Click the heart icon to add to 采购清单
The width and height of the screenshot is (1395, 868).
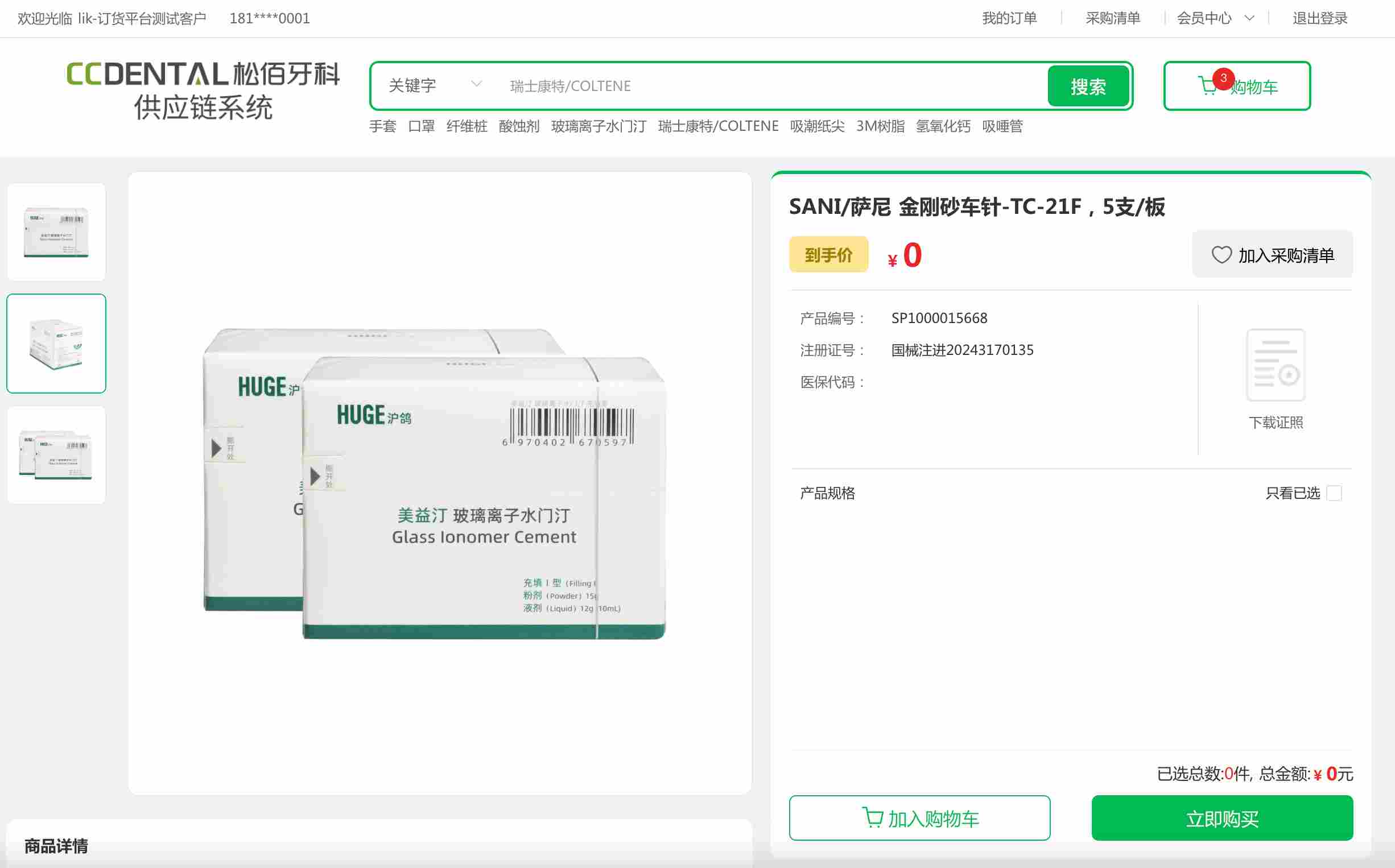click(1221, 254)
